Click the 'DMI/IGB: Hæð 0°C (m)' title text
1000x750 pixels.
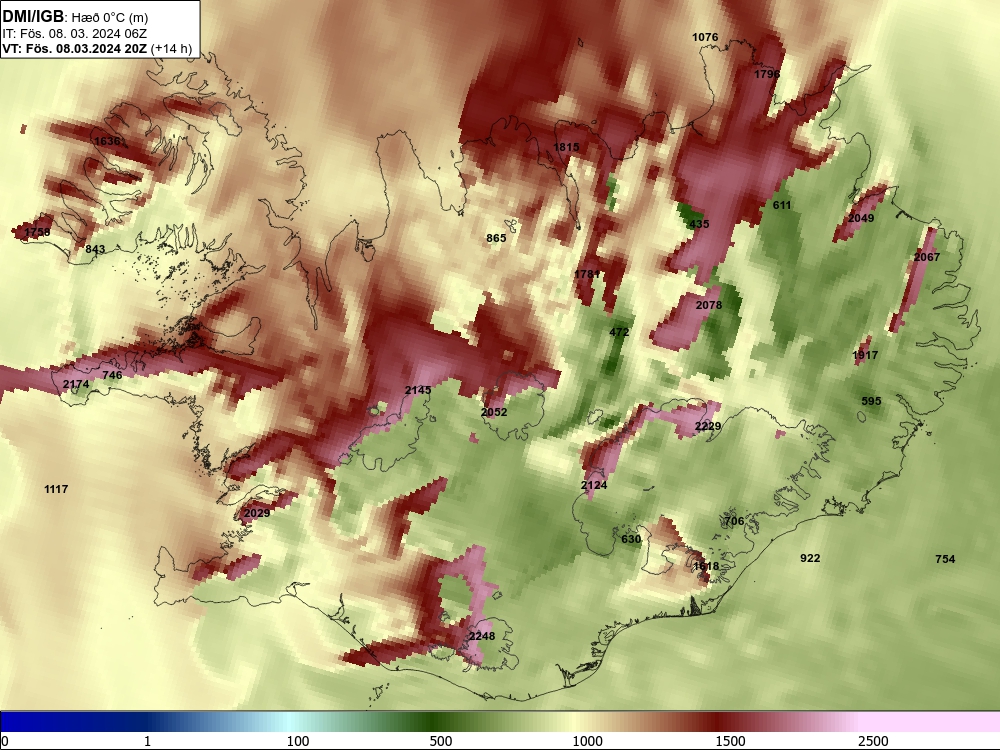coord(75,17)
